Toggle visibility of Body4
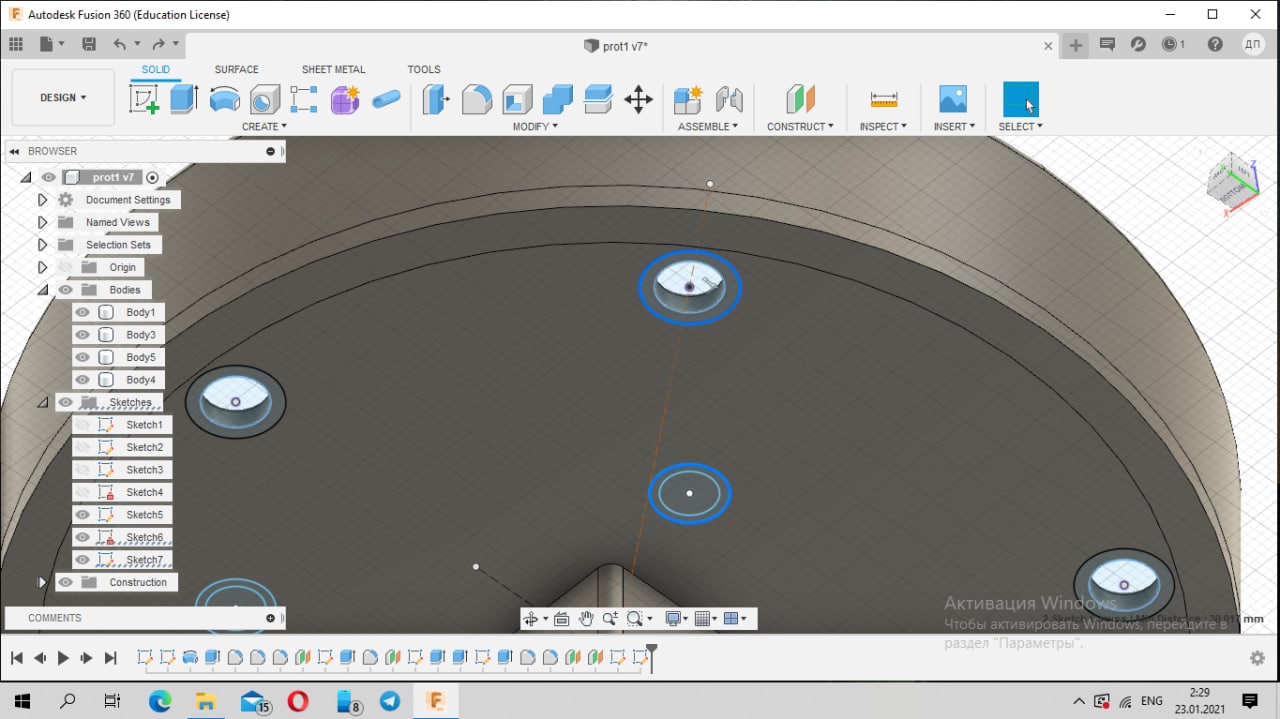Screen dimensions: 1280x719 coord(82,380)
